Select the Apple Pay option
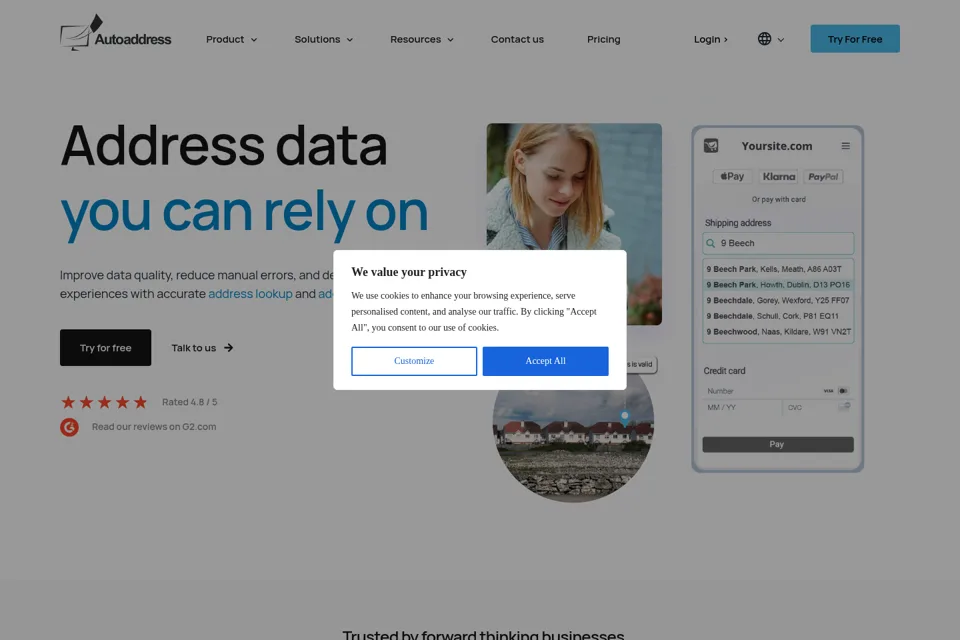The width and height of the screenshot is (960, 640). point(732,176)
